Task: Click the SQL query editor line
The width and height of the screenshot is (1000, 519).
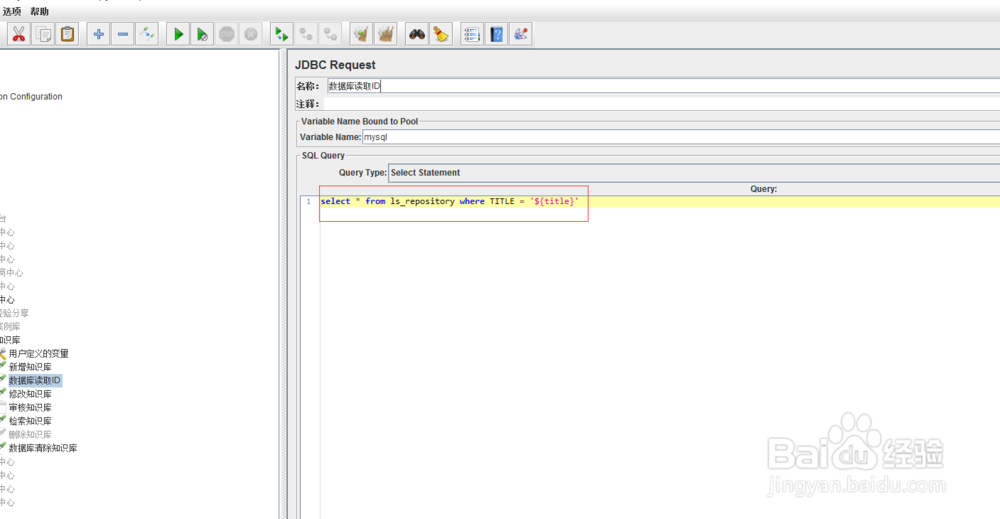Action: [659, 201]
